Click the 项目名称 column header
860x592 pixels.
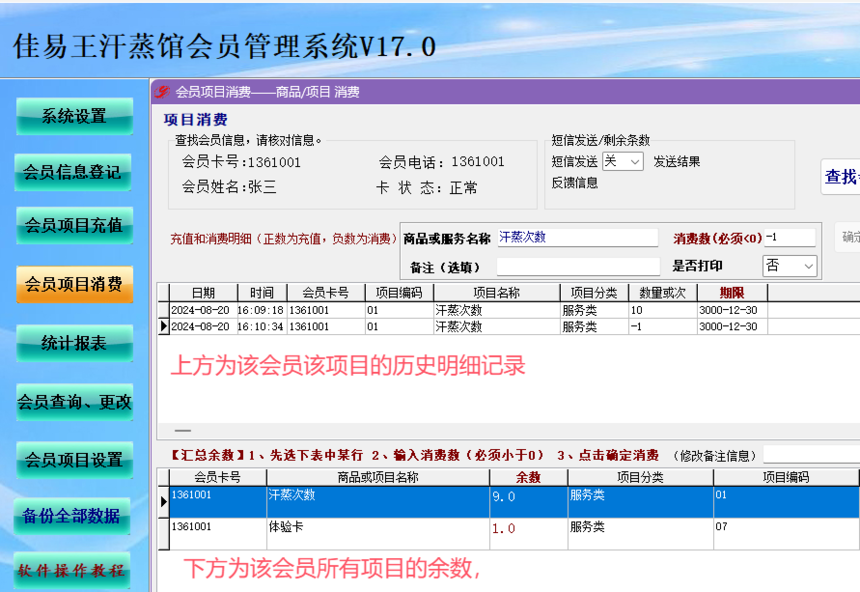[x=496, y=293]
